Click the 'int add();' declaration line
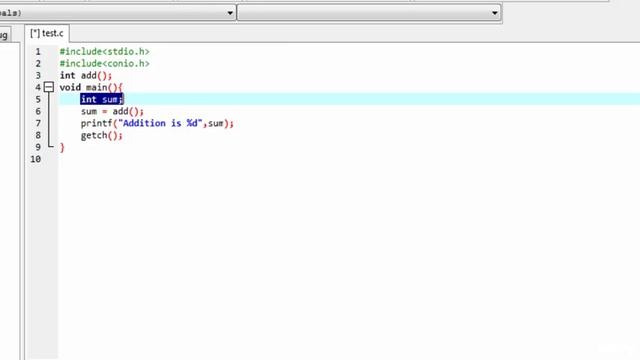This screenshot has width=640, height=360. (x=86, y=76)
